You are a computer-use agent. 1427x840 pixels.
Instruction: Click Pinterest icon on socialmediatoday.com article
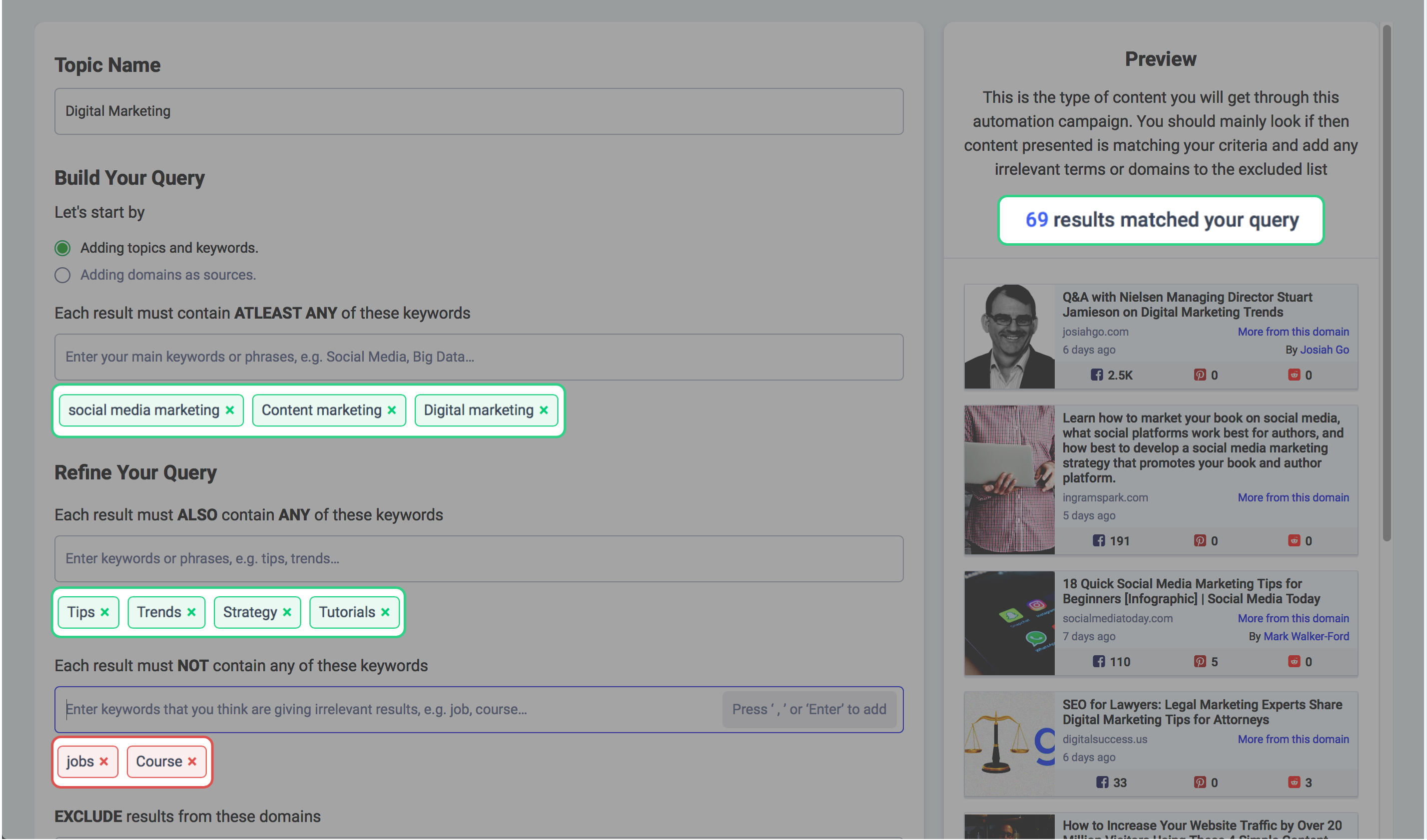click(x=1200, y=662)
